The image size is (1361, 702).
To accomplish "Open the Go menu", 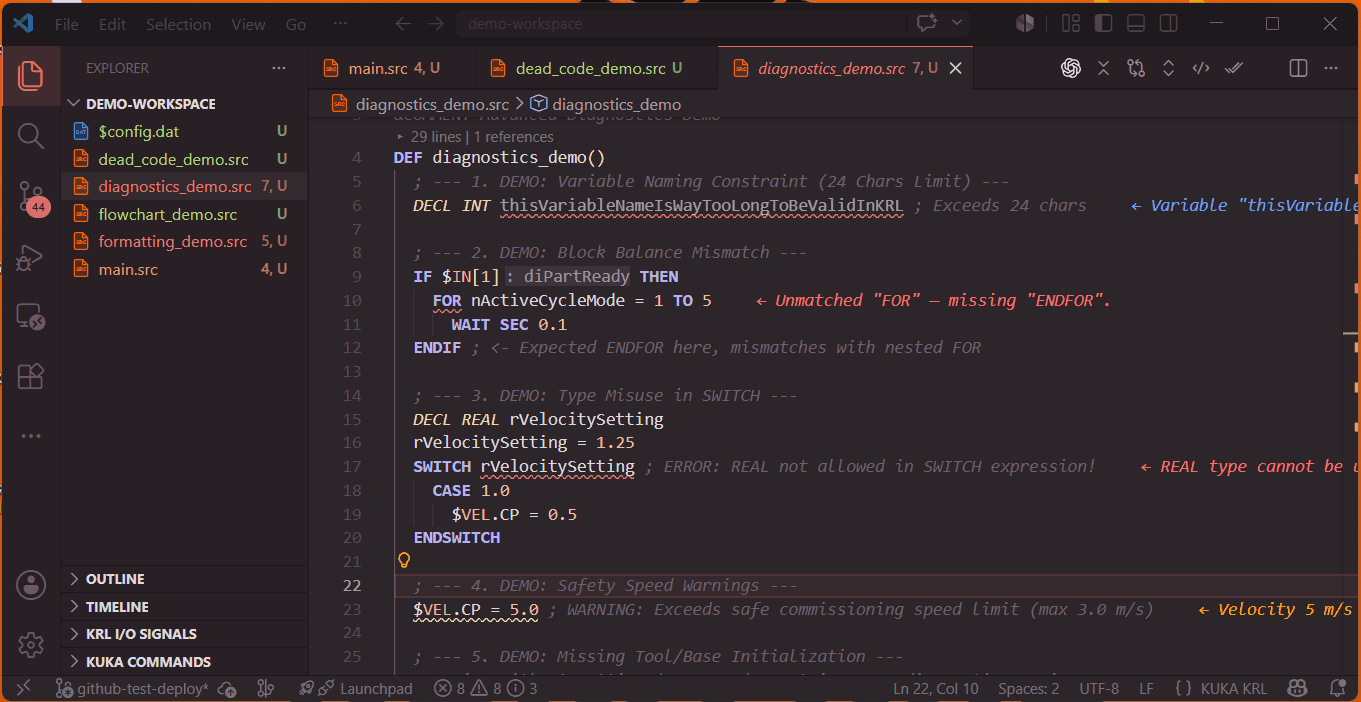I will click(x=296, y=24).
